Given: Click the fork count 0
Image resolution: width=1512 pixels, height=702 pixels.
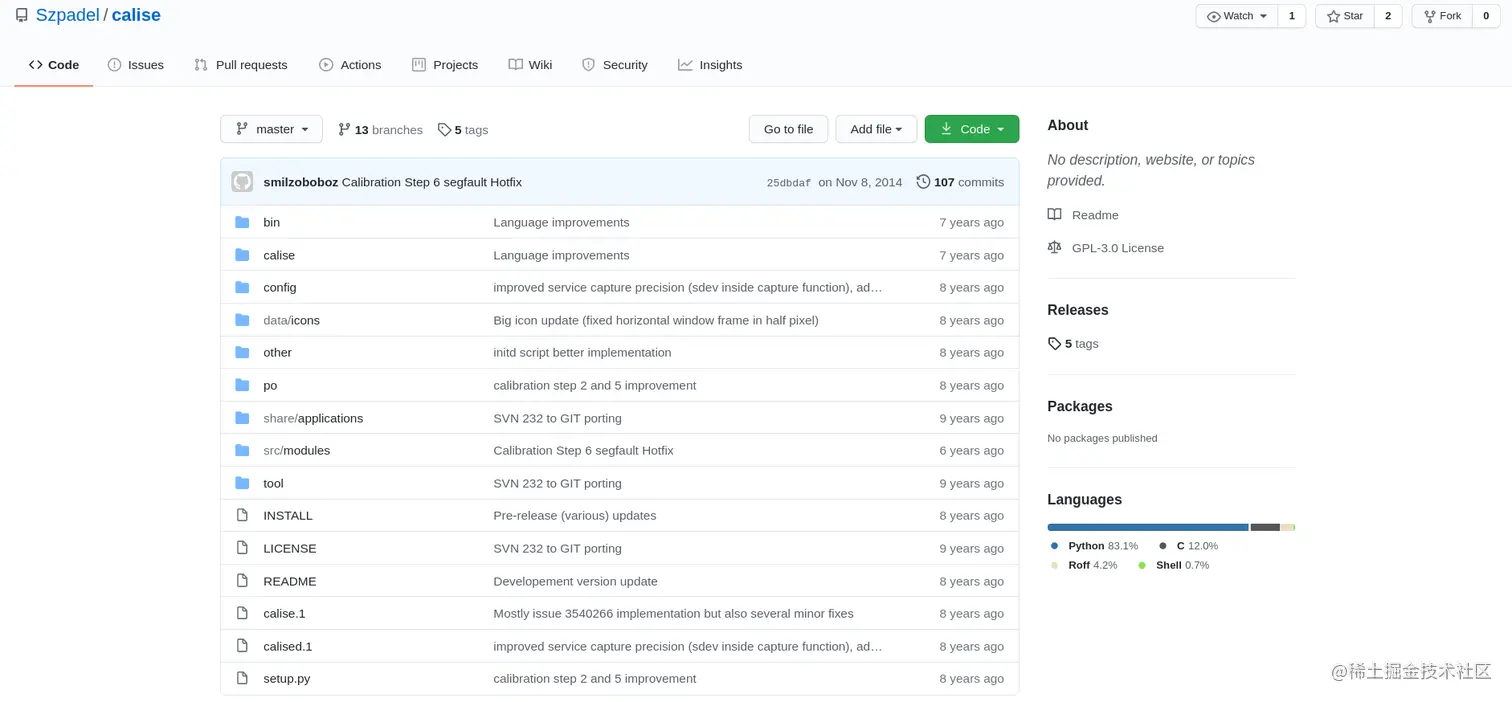Looking at the screenshot, I should [1486, 16].
